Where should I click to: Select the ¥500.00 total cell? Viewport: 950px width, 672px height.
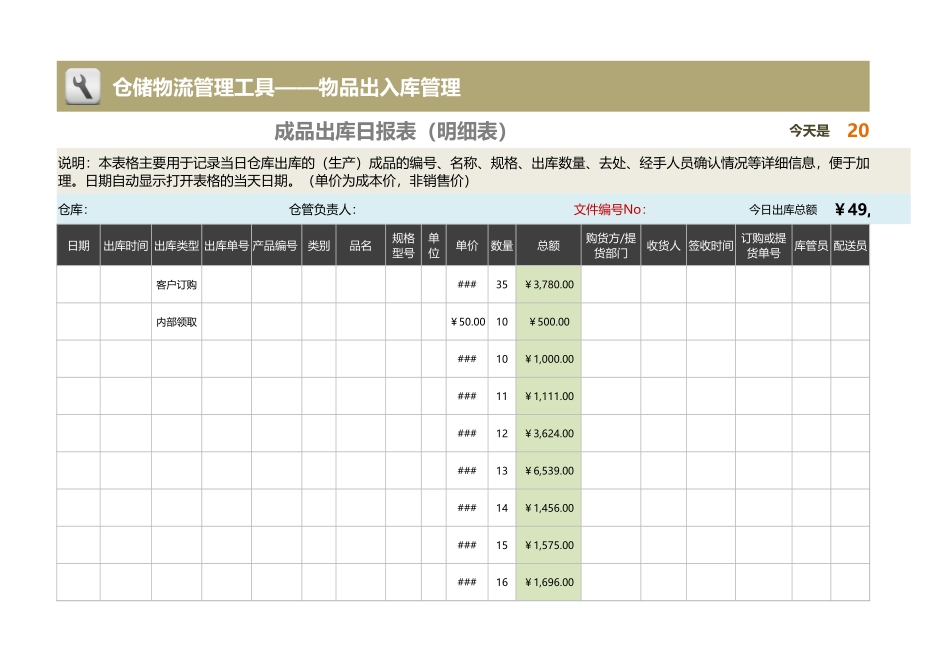547,321
